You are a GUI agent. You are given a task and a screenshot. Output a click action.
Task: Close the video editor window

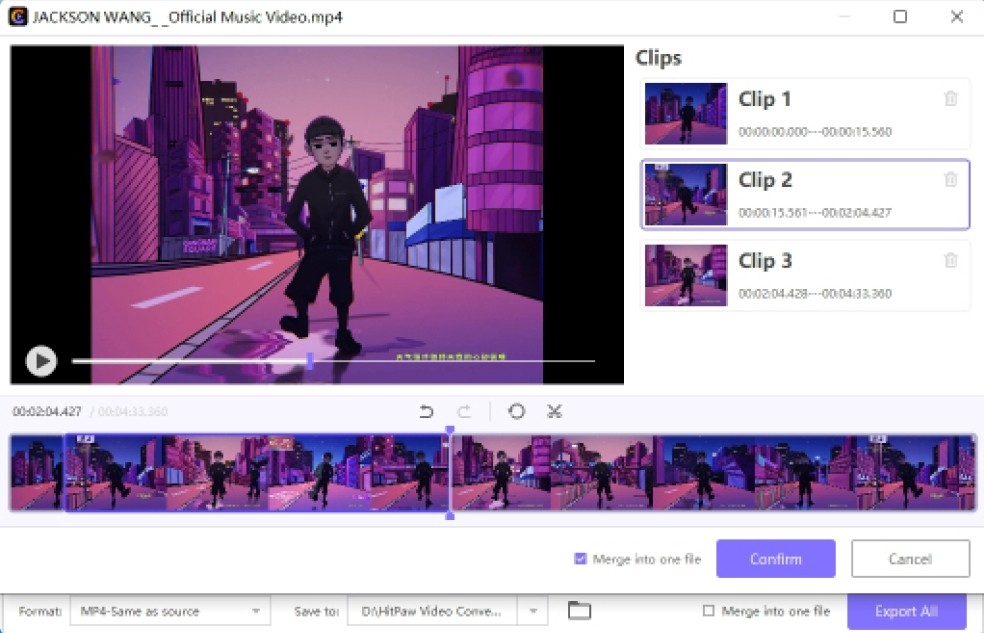(x=956, y=16)
